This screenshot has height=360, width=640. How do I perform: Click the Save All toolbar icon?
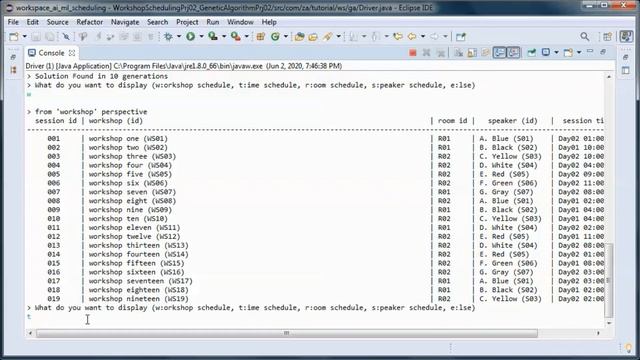point(50,37)
